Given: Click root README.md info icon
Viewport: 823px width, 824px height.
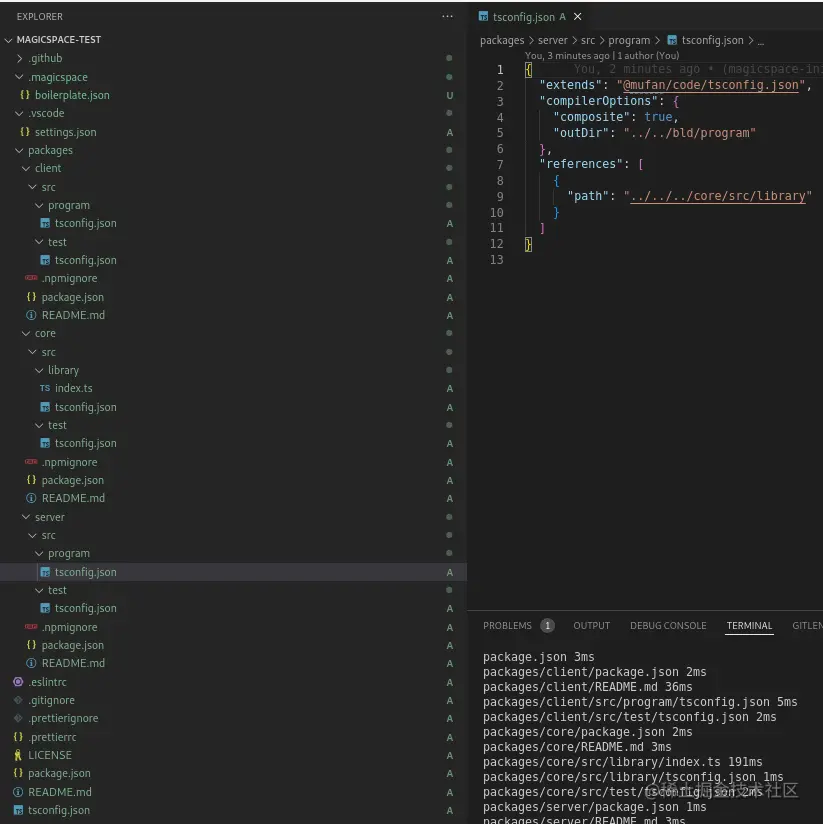Looking at the screenshot, I should pyautogui.click(x=18, y=792).
